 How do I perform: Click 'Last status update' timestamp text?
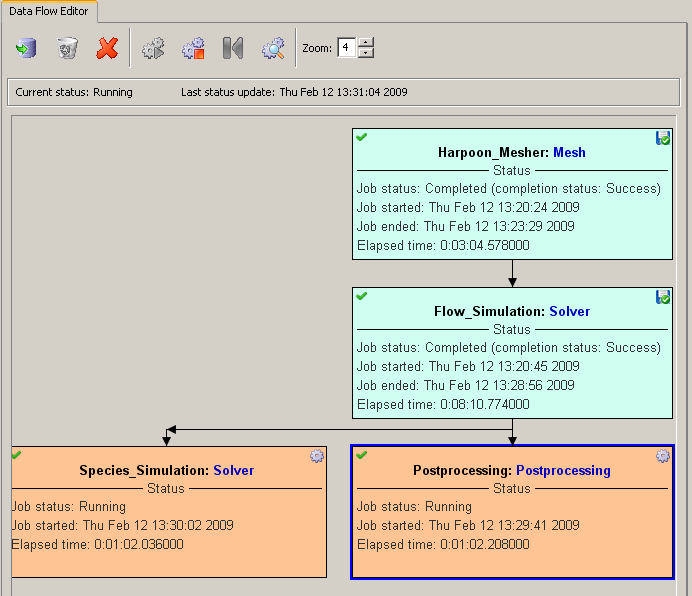(294, 92)
